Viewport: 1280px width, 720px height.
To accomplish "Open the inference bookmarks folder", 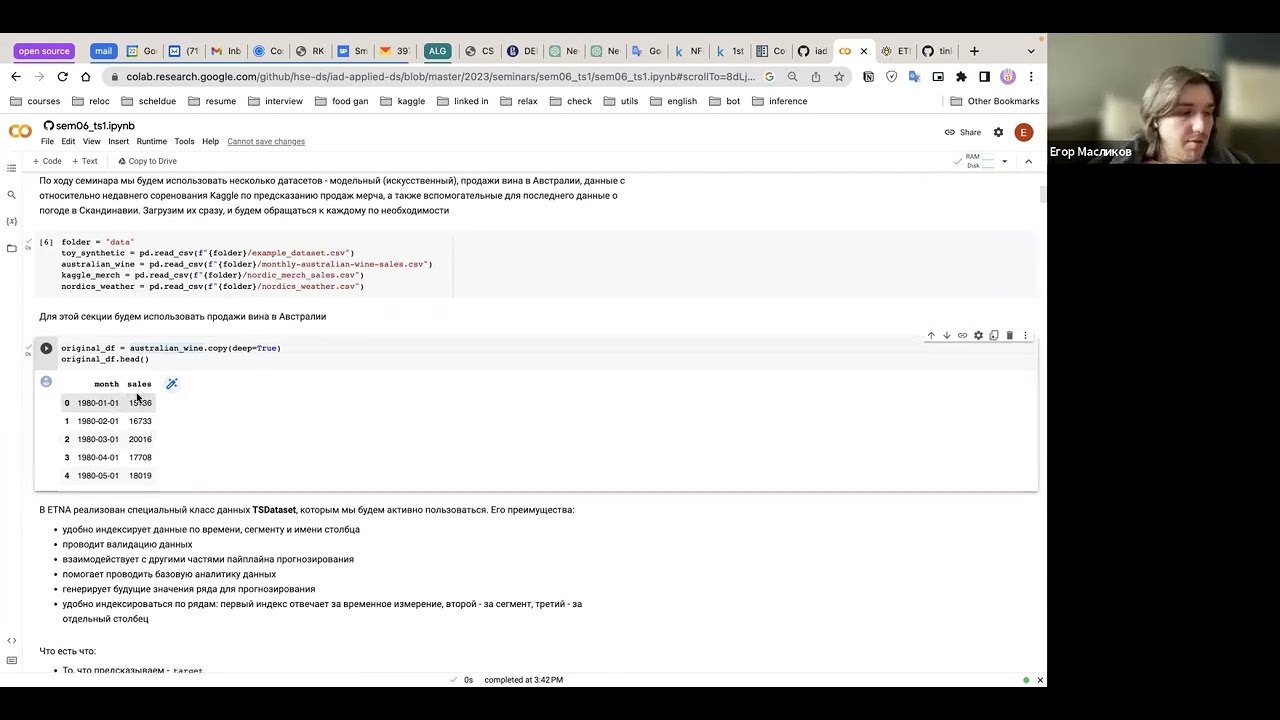I will click(x=779, y=101).
